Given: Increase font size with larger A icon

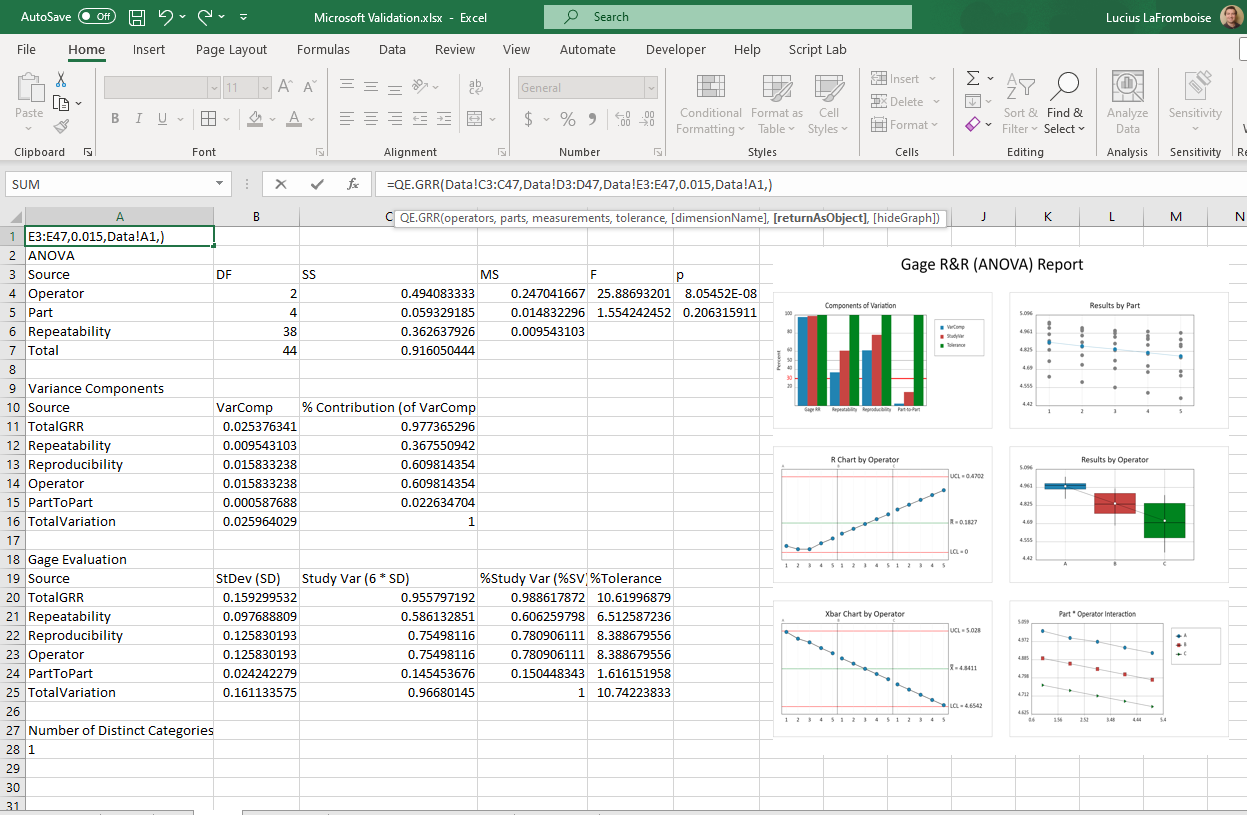Looking at the screenshot, I should [284, 87].
